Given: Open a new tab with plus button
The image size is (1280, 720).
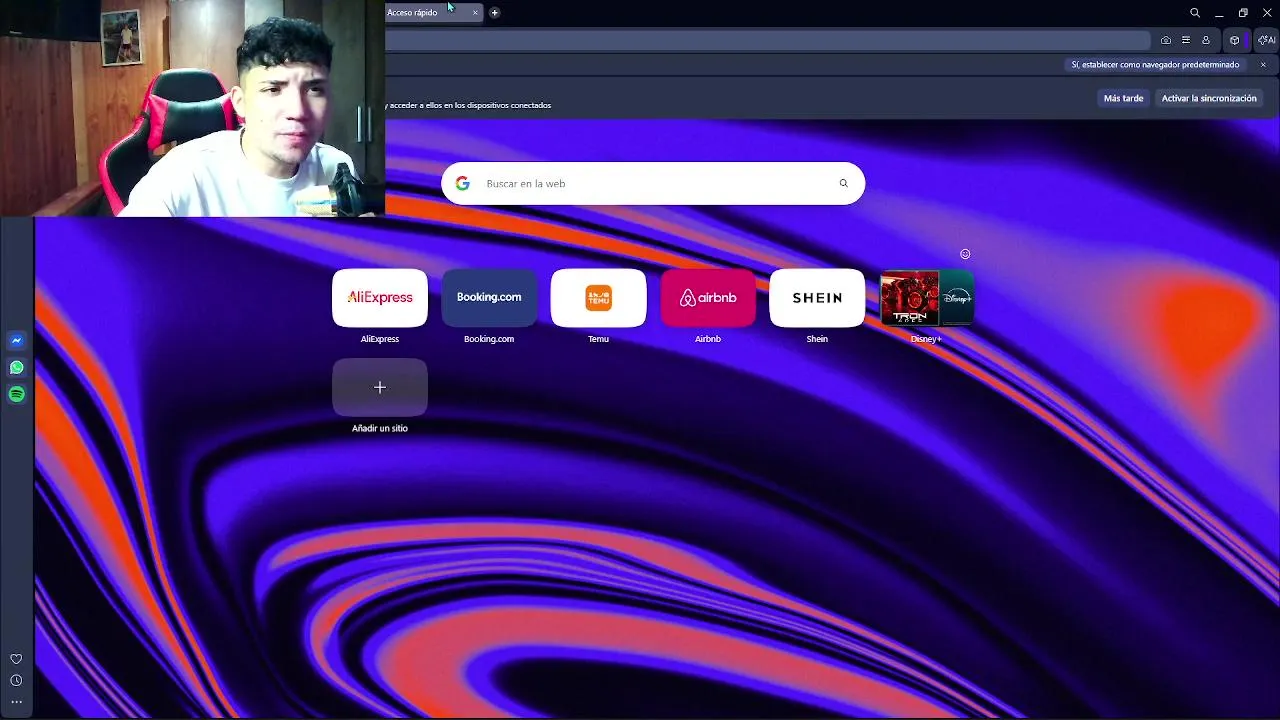Looking at the screenshot, I should (x=494, y=12).
